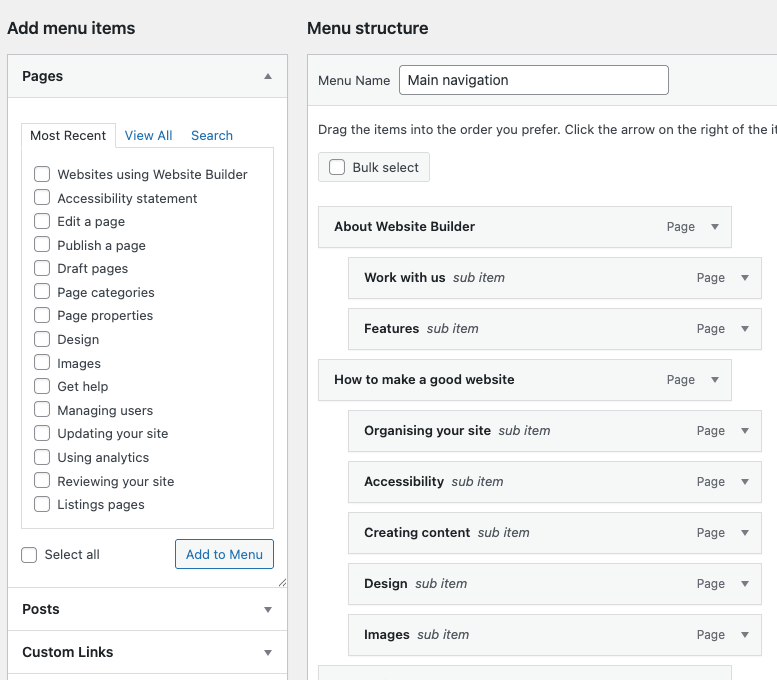Tick the Select all checkbox

pyautogui.click(x=29, y=555)
